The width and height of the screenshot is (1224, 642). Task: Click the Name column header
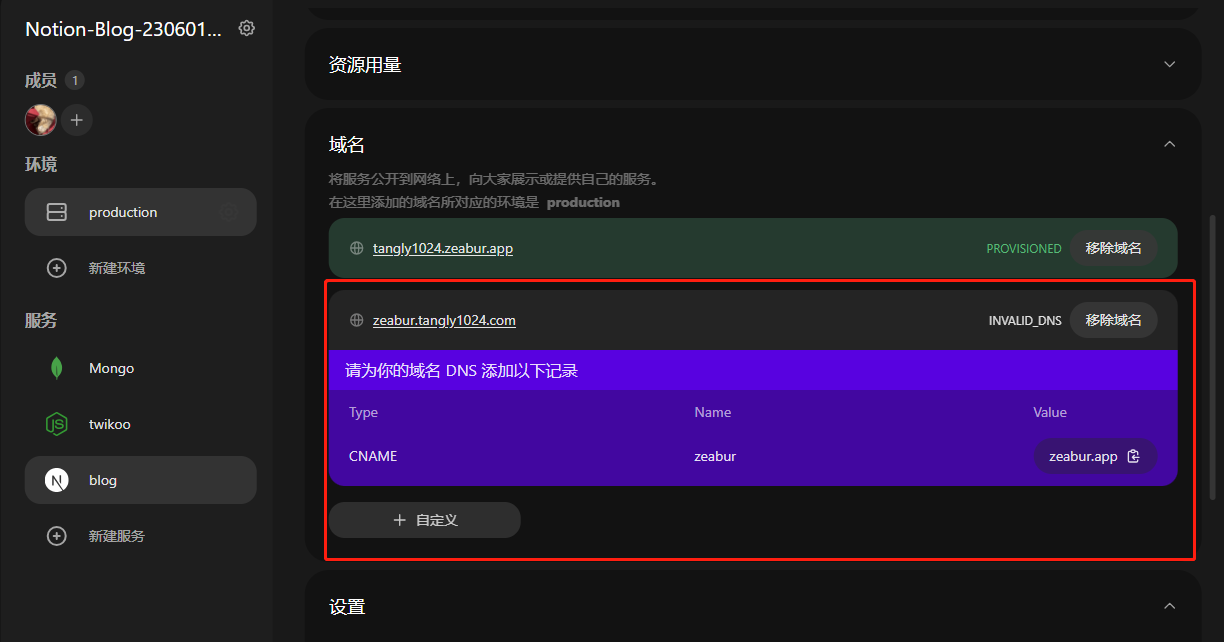point(713,412)
